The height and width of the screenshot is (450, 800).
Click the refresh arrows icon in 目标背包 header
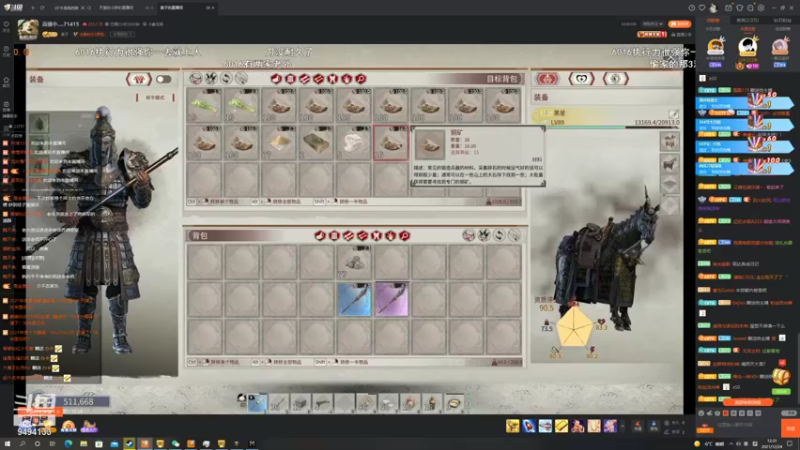(x=226, y=78)
